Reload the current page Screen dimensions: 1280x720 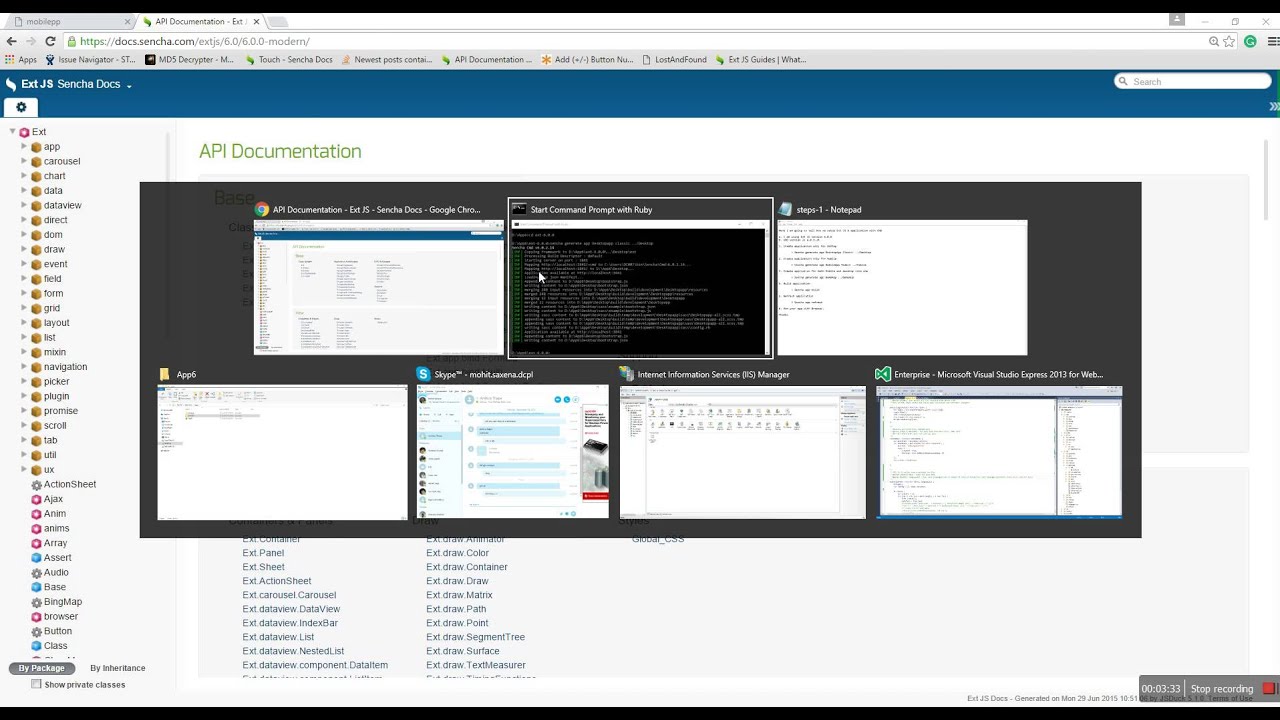50,41
